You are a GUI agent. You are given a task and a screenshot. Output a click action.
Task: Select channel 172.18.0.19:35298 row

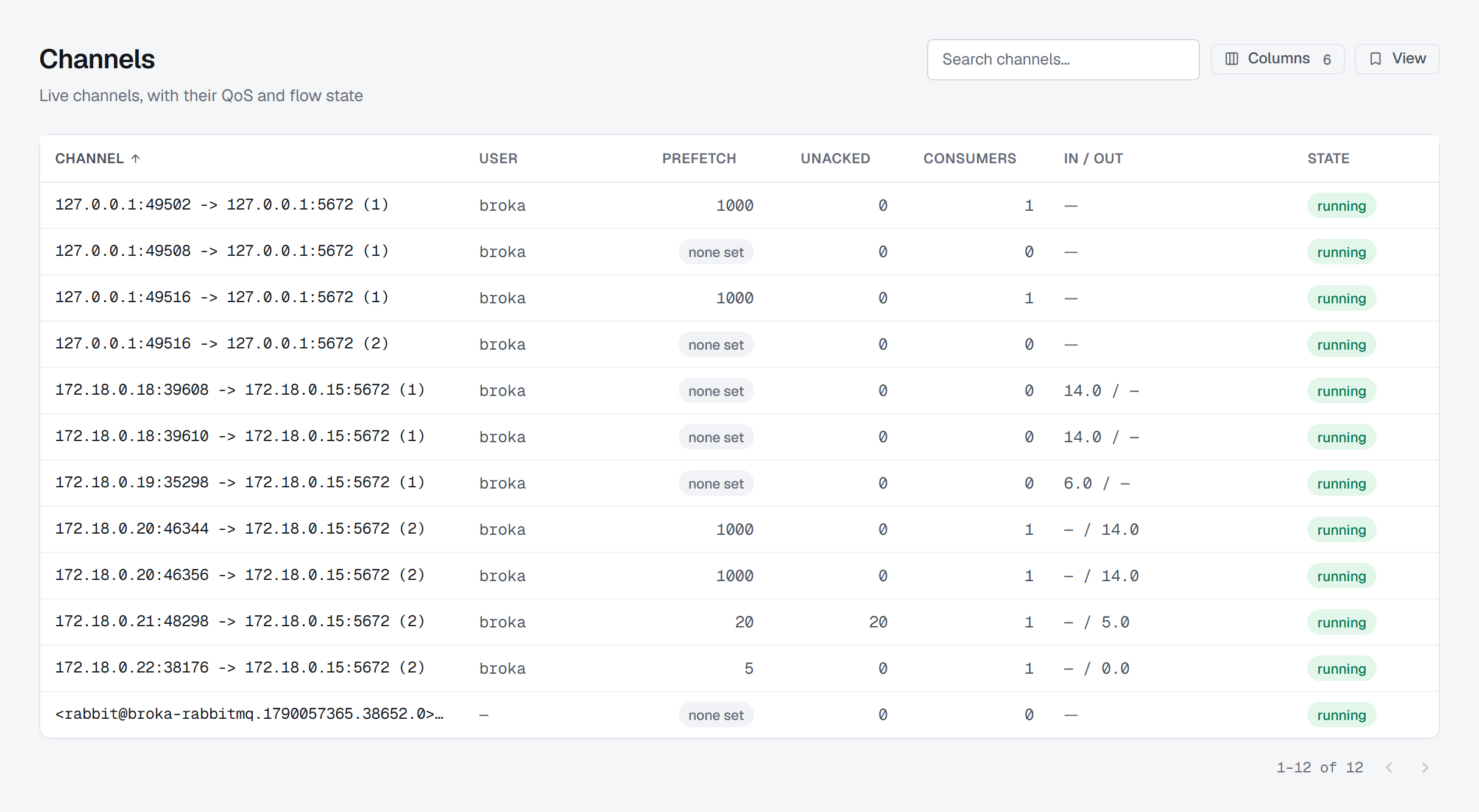(x=739, y=483)
